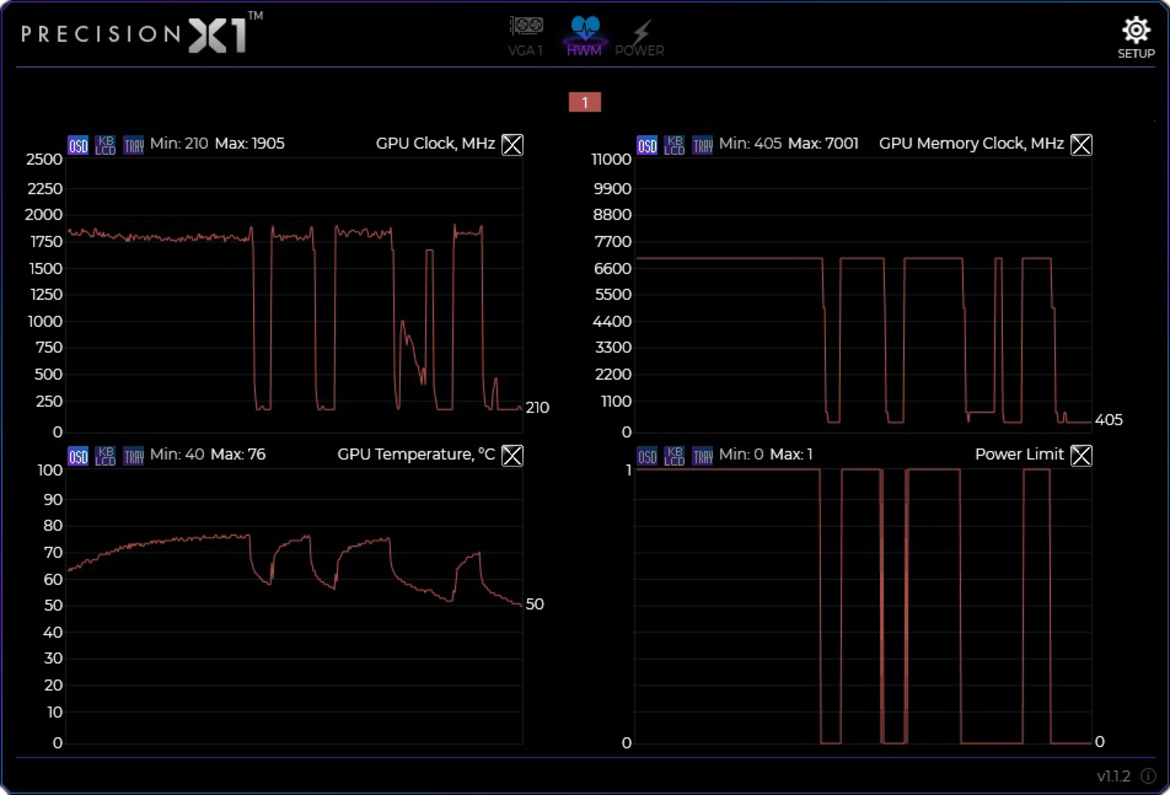The height and width of the screenshot is (795, 1170).
Task: Click the Min: 405 value
Action: coord(750,143)
